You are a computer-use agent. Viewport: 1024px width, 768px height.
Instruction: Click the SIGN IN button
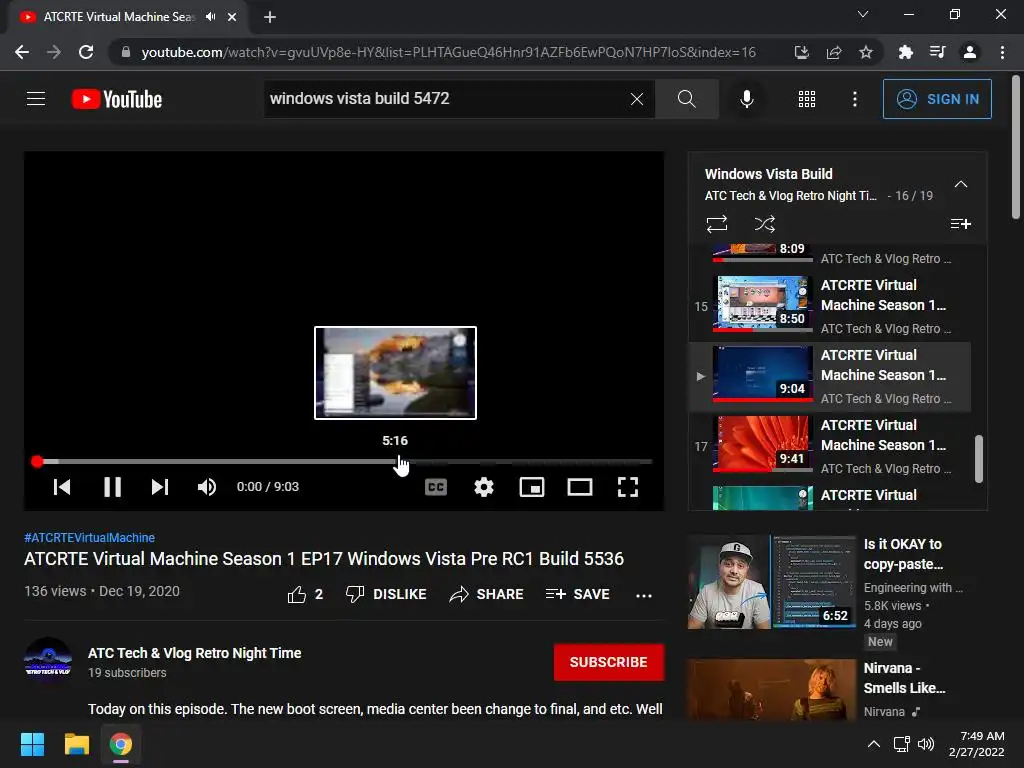tap(936, 99)
